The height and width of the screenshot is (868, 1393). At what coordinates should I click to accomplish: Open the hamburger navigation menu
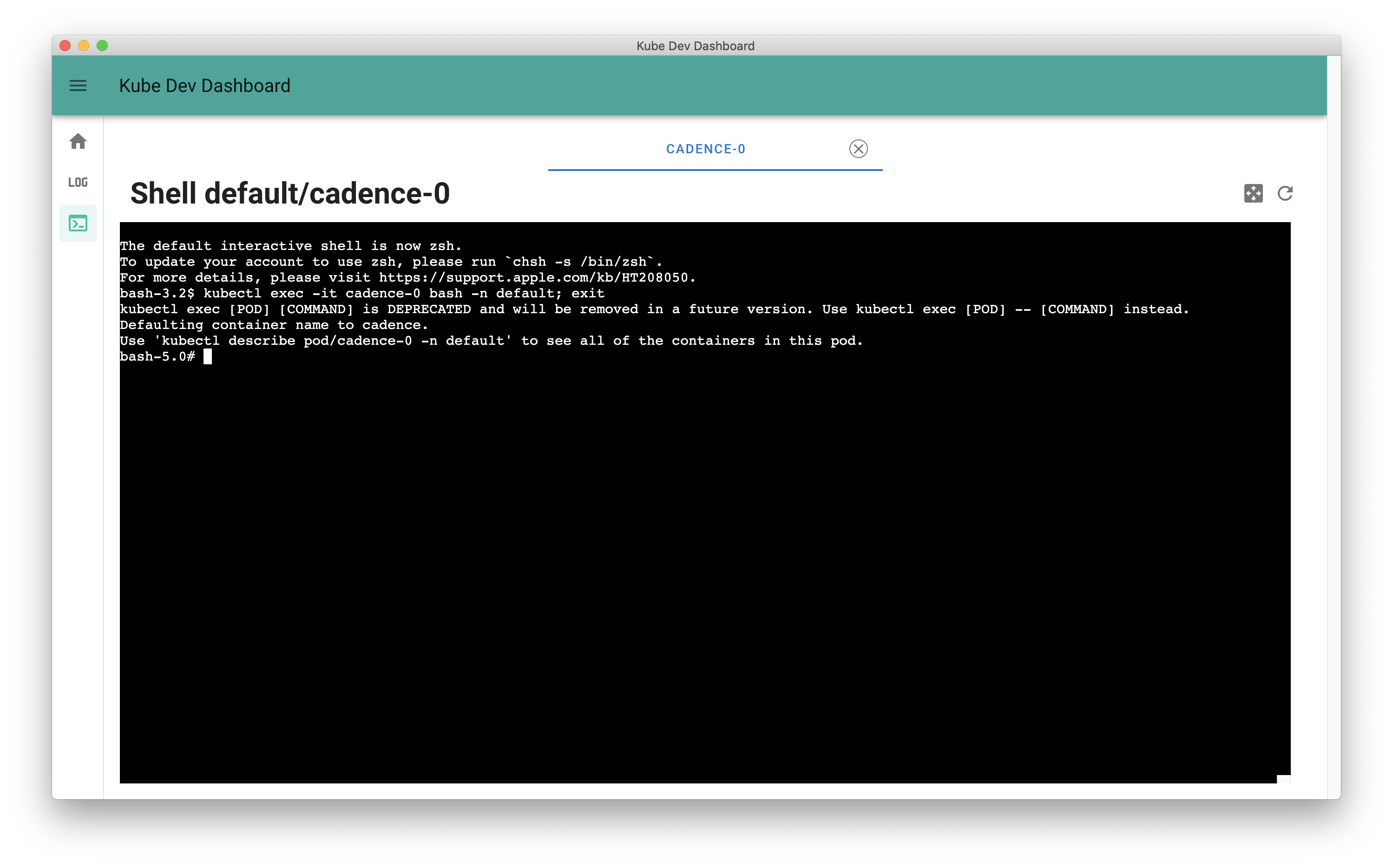(x=78, y=85)
